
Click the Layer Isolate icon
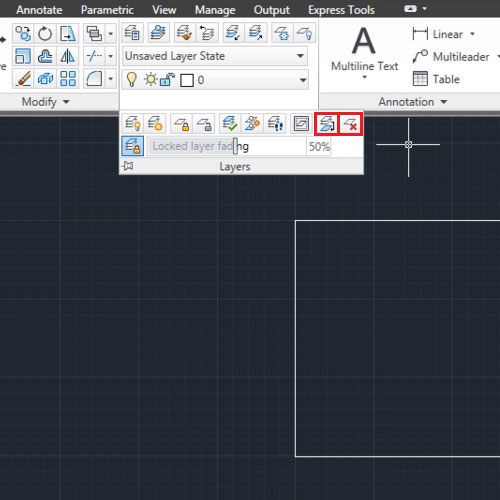(x=233, y=33)
